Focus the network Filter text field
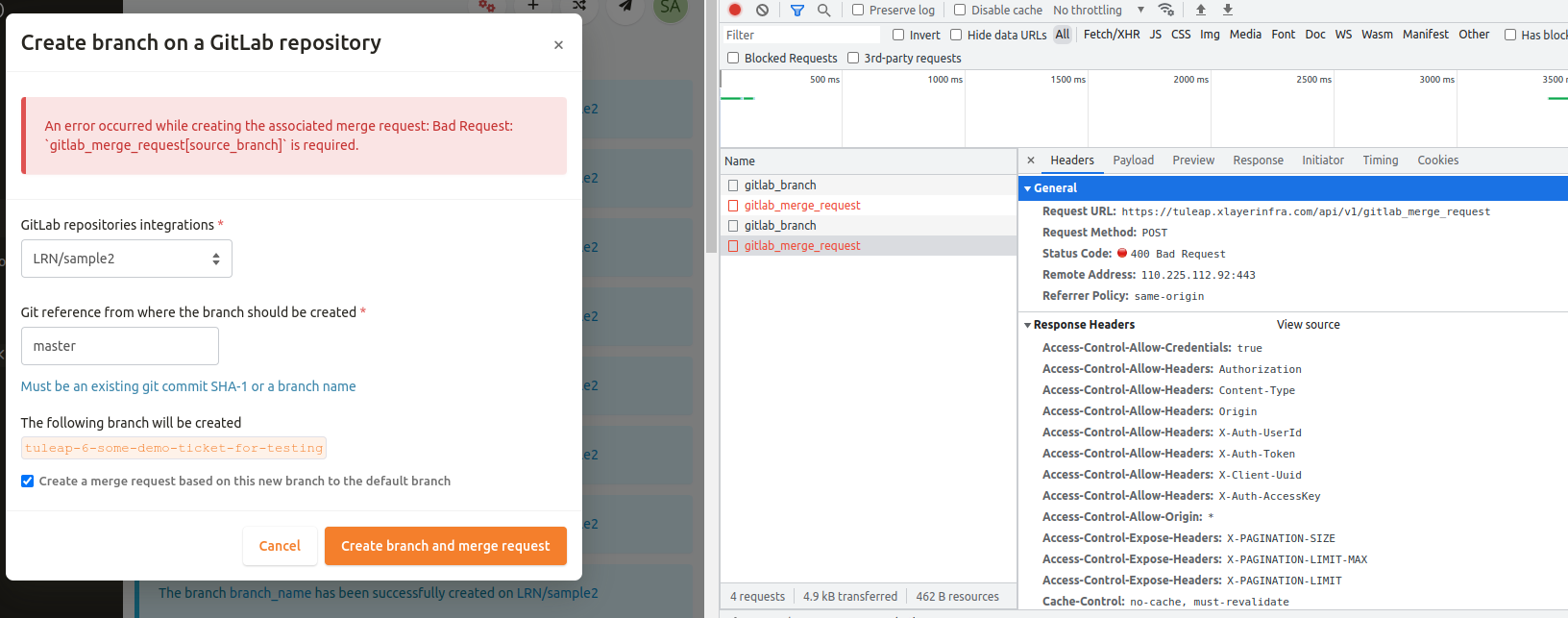The height and width of the screenshot is (618, 1568). pos(801,35)
